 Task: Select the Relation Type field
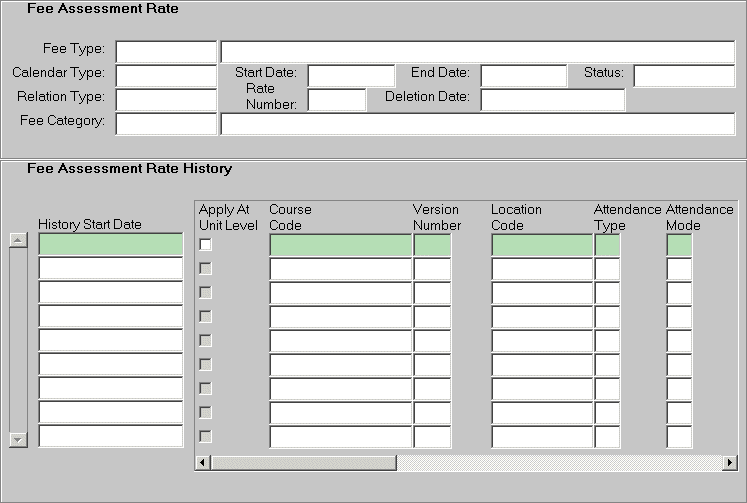tap(166, 100)
